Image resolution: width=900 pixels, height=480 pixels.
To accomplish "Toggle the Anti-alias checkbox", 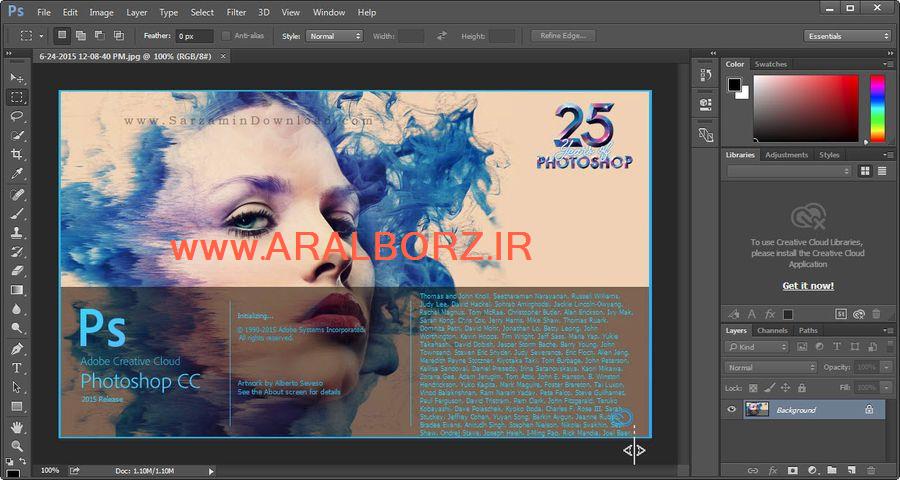I will pyautogui.click(x=226, y=36).
